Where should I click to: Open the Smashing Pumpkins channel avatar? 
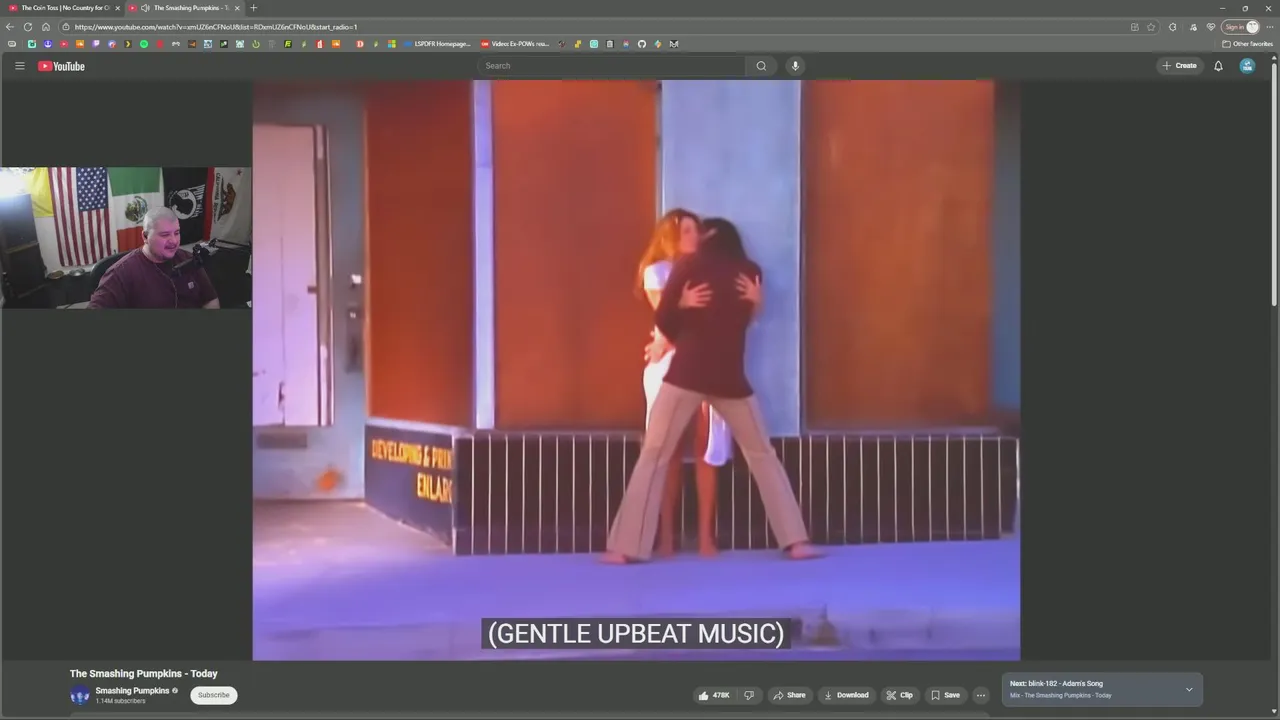(x=80, y=696)
